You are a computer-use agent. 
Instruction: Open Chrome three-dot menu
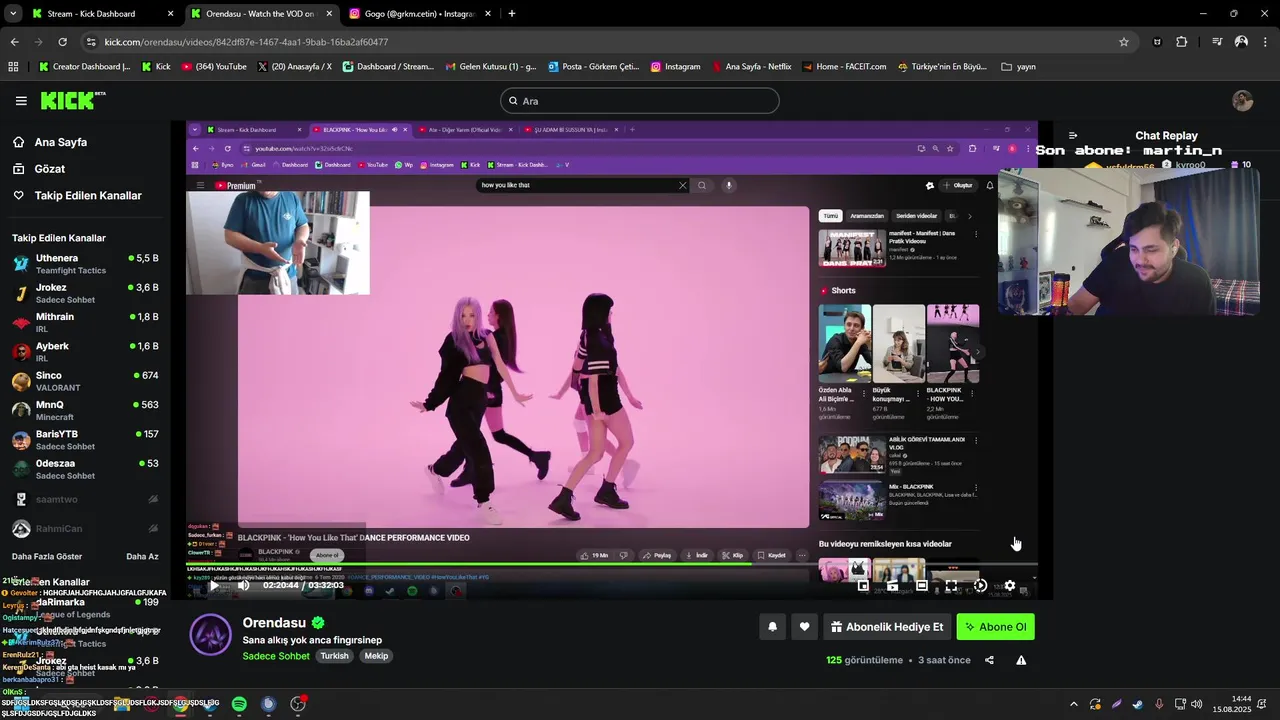(x=1265, y=42)
